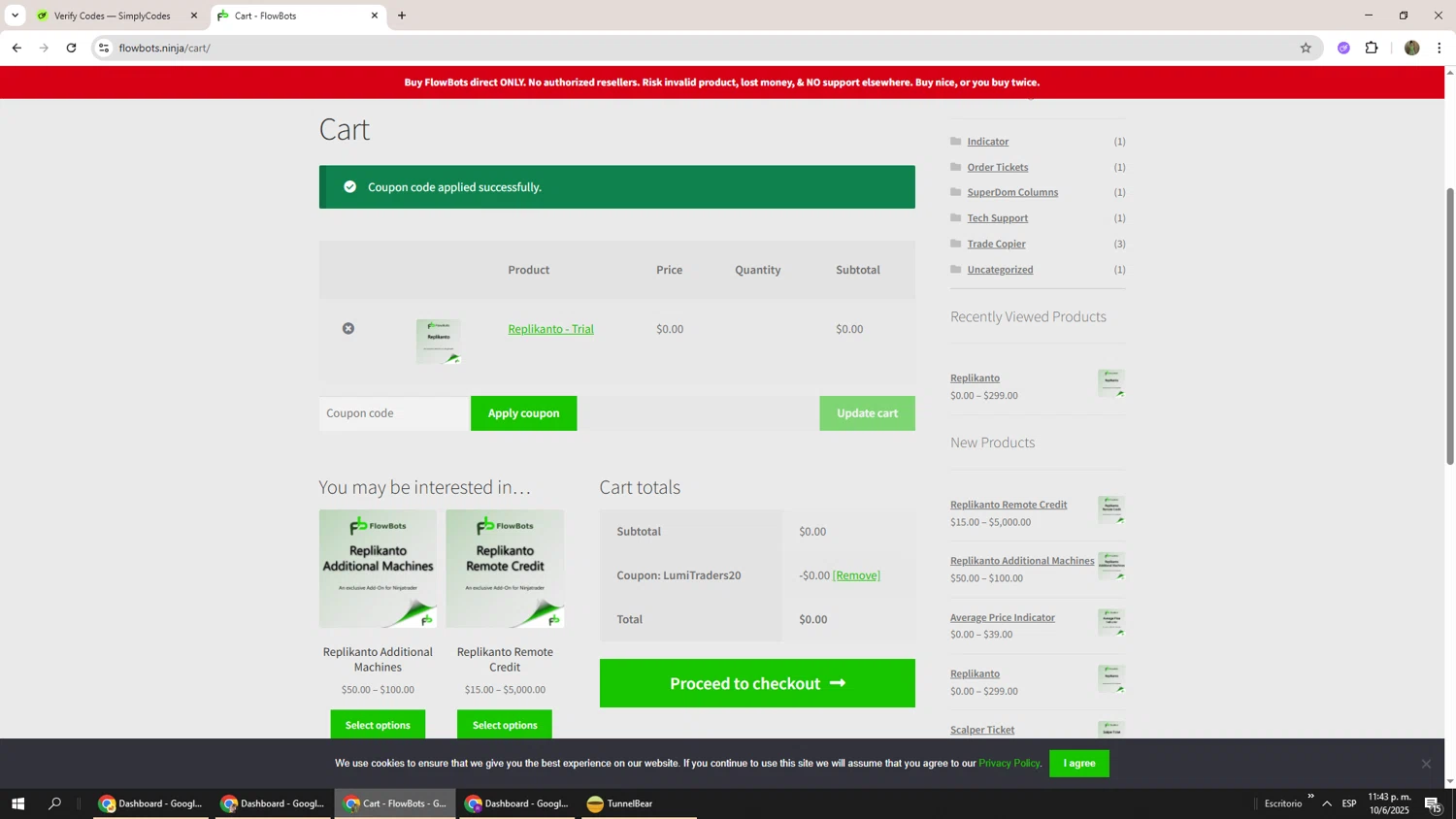Open the Privacy Policy link
The image size is (1456, 819).
tap(1009, 764)
